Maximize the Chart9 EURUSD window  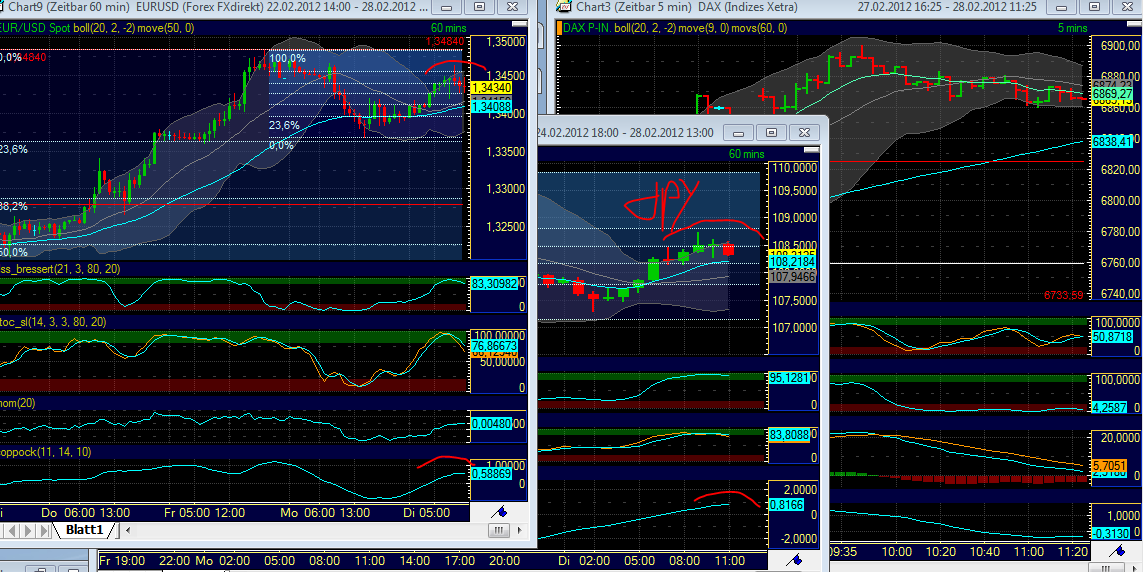tap(480, 7)
